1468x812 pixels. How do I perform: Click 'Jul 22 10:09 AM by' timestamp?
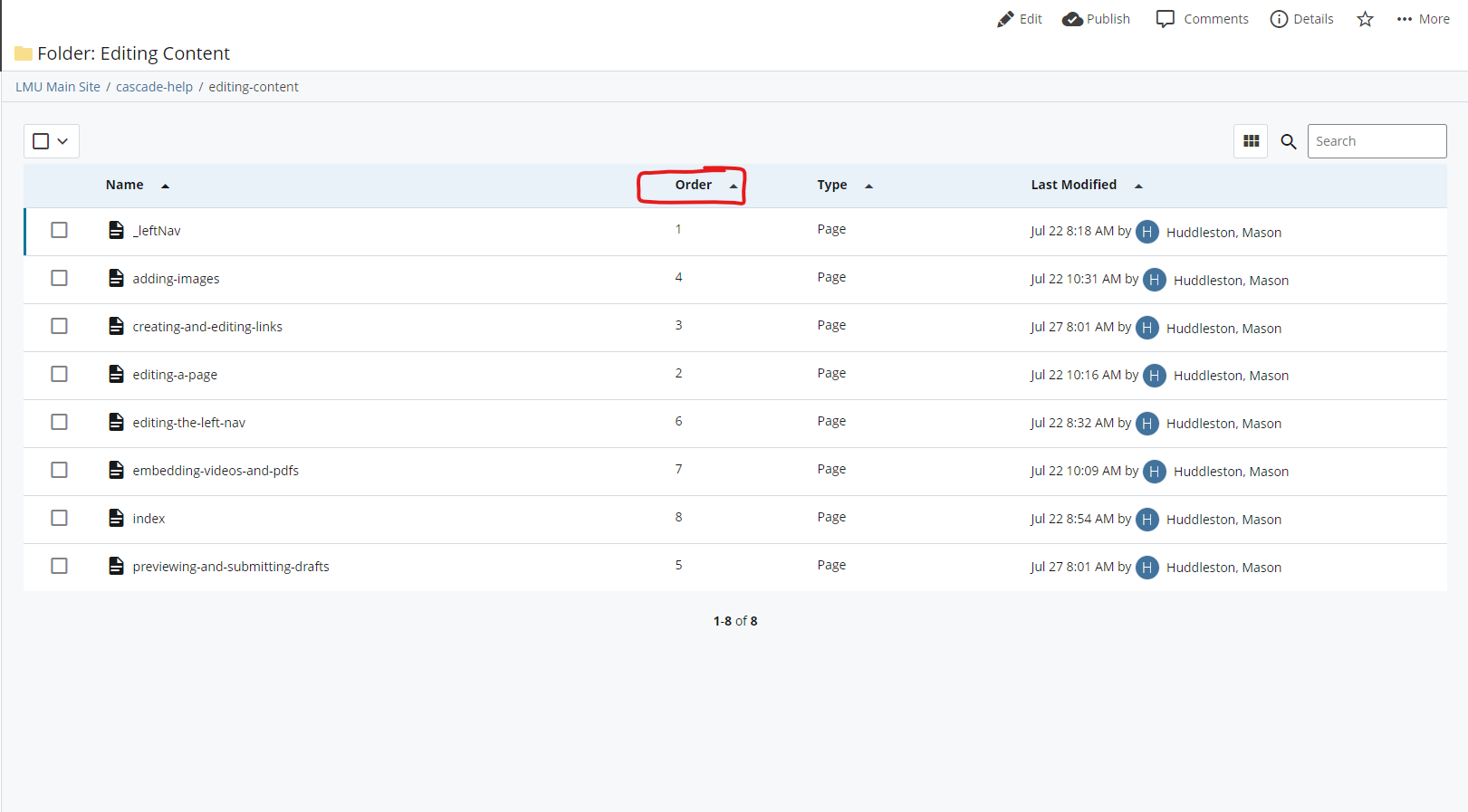coord(1084,471)
